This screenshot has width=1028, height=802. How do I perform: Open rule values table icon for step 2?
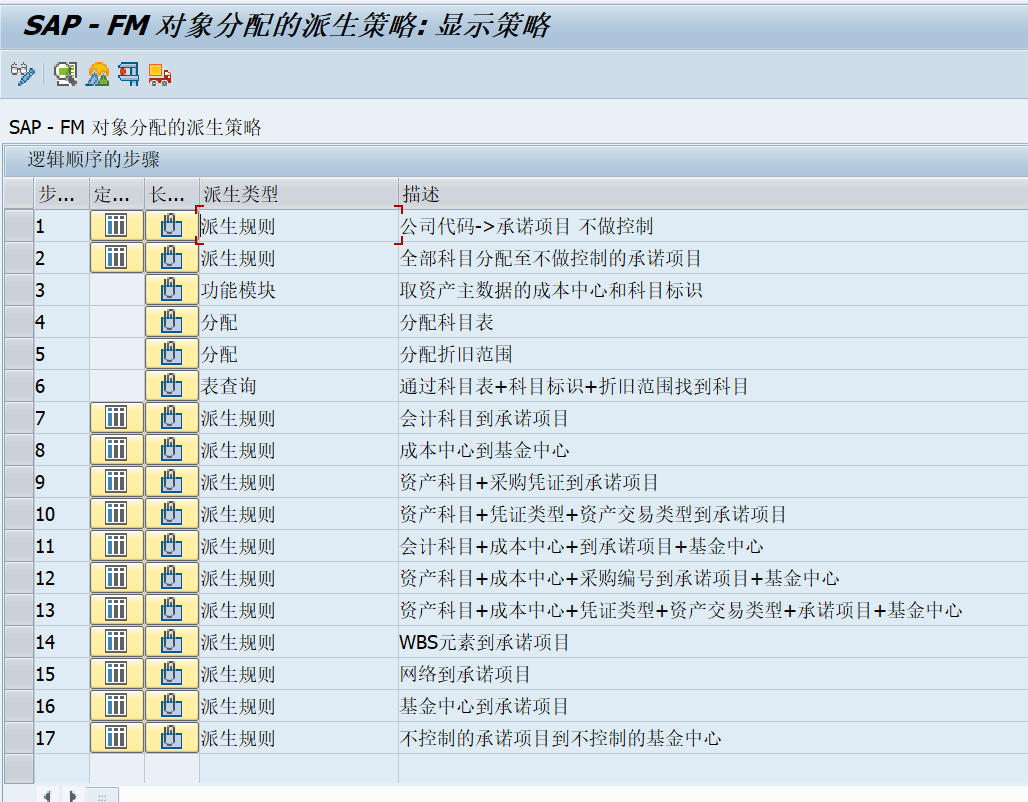pos(117,258)
